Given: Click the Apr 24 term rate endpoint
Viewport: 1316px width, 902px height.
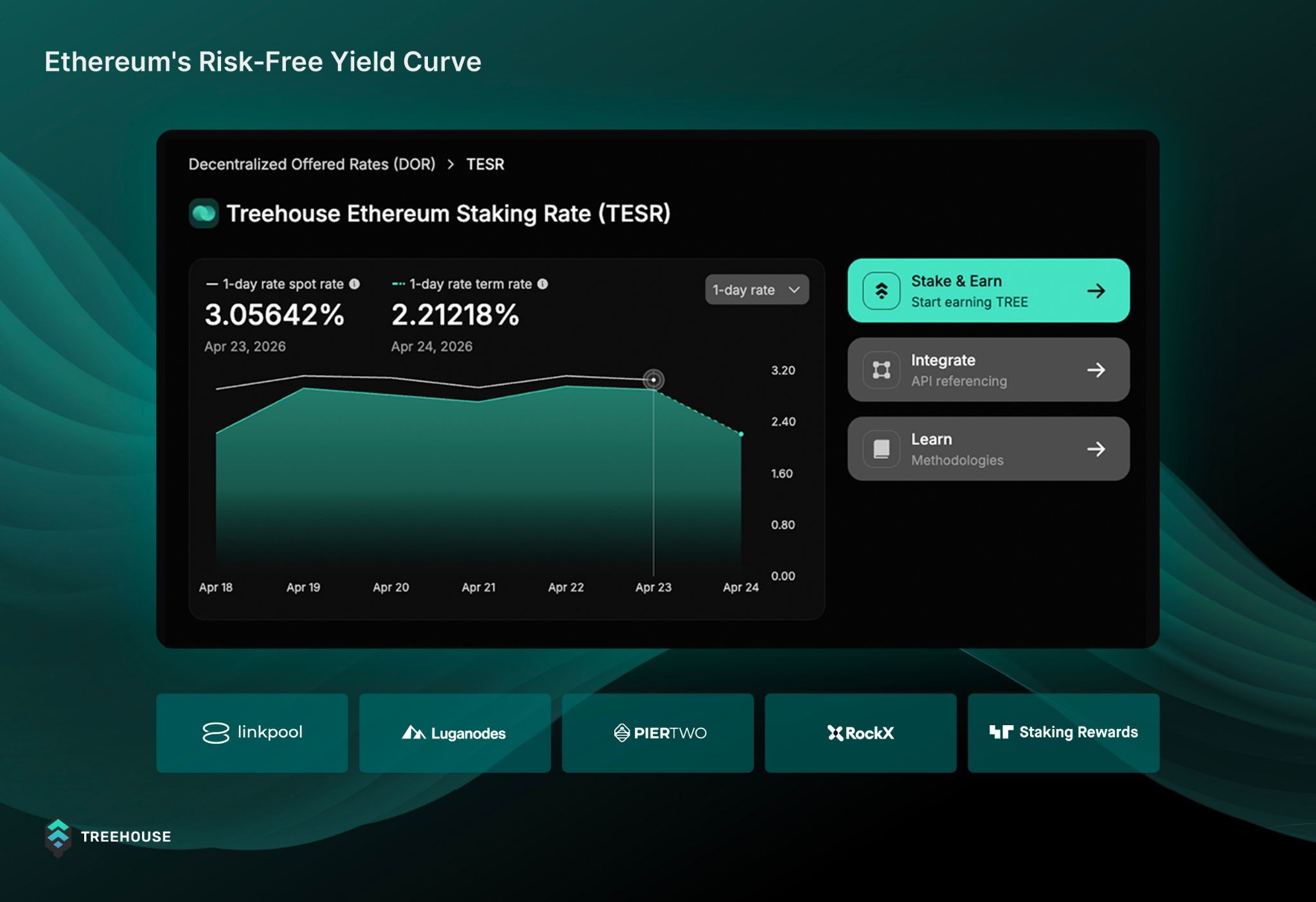Looking at the screenshot, I should click(x=741, y=435).
